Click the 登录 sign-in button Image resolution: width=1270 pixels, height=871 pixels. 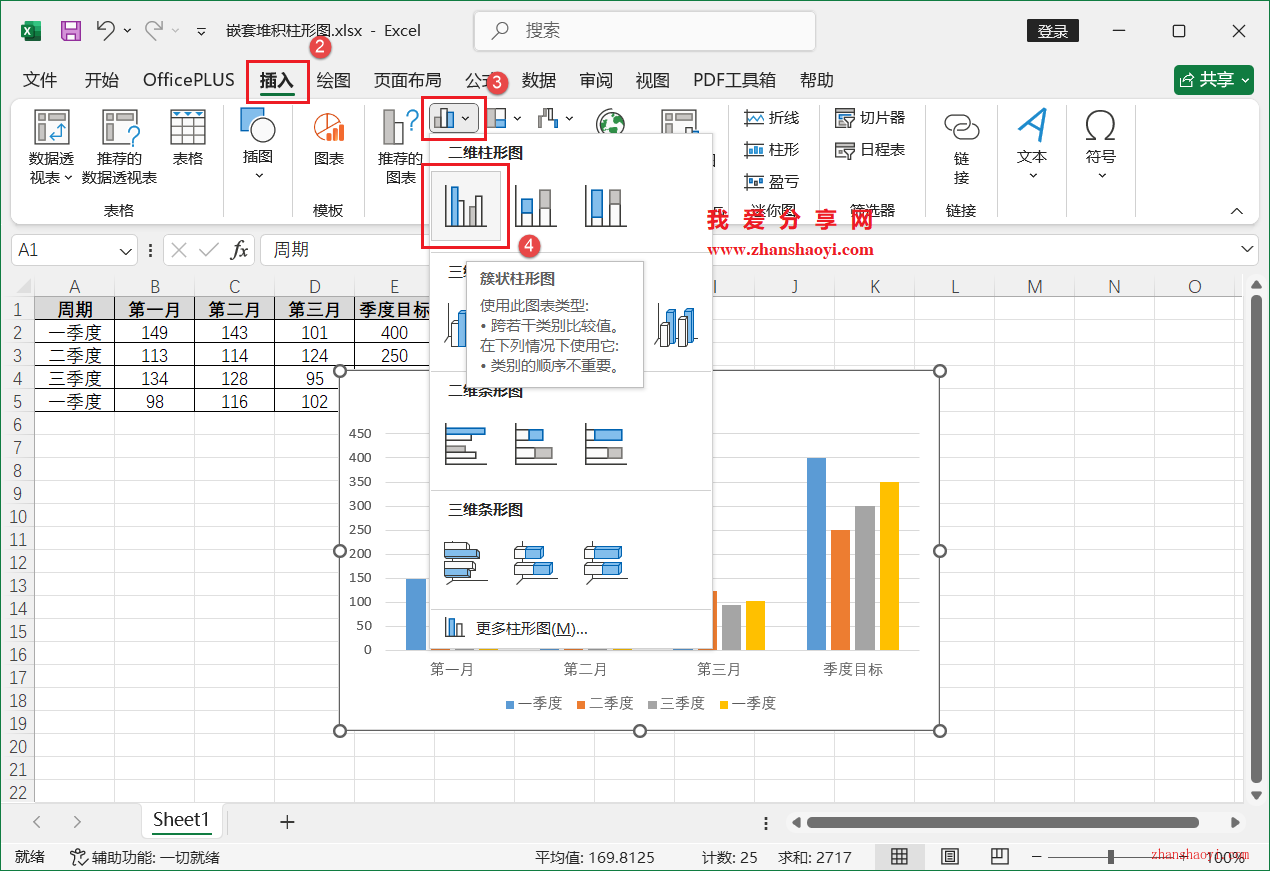1052,30
